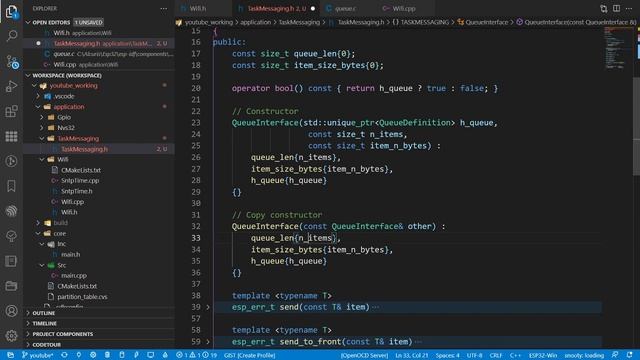Expand the .vscode folder
The width and height of the screenshot is (640, 360).
pos(38,96)
